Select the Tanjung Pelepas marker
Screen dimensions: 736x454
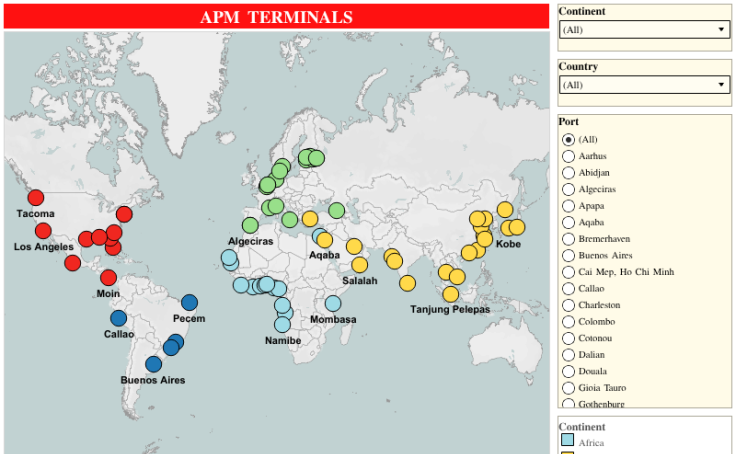[x=451, y=294]
